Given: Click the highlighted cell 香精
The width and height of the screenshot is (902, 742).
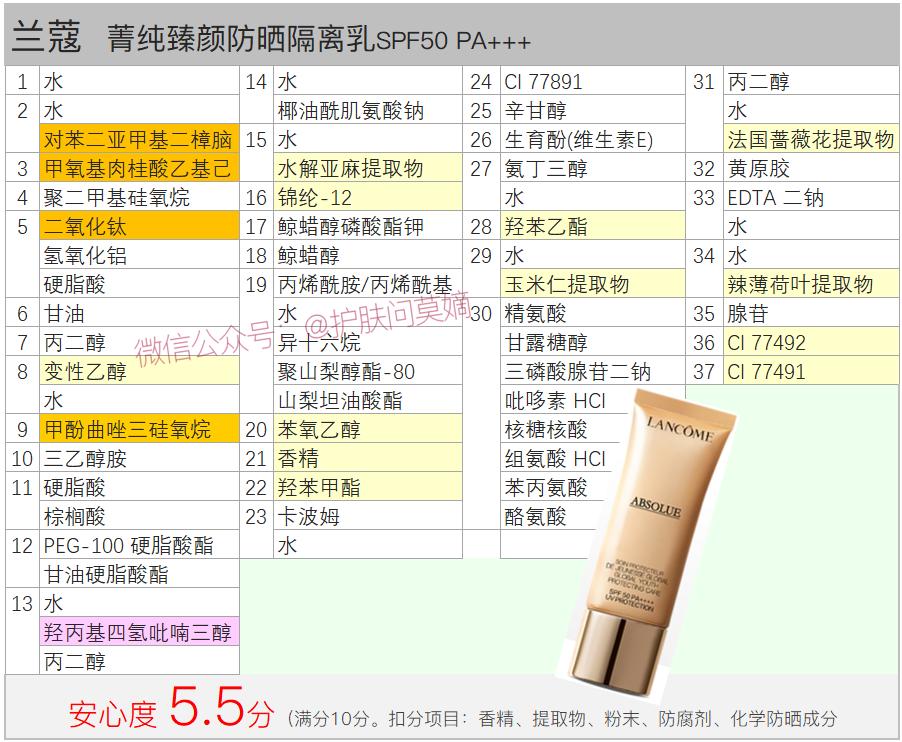Looking at the screenshot, I should tap(368, 458).
